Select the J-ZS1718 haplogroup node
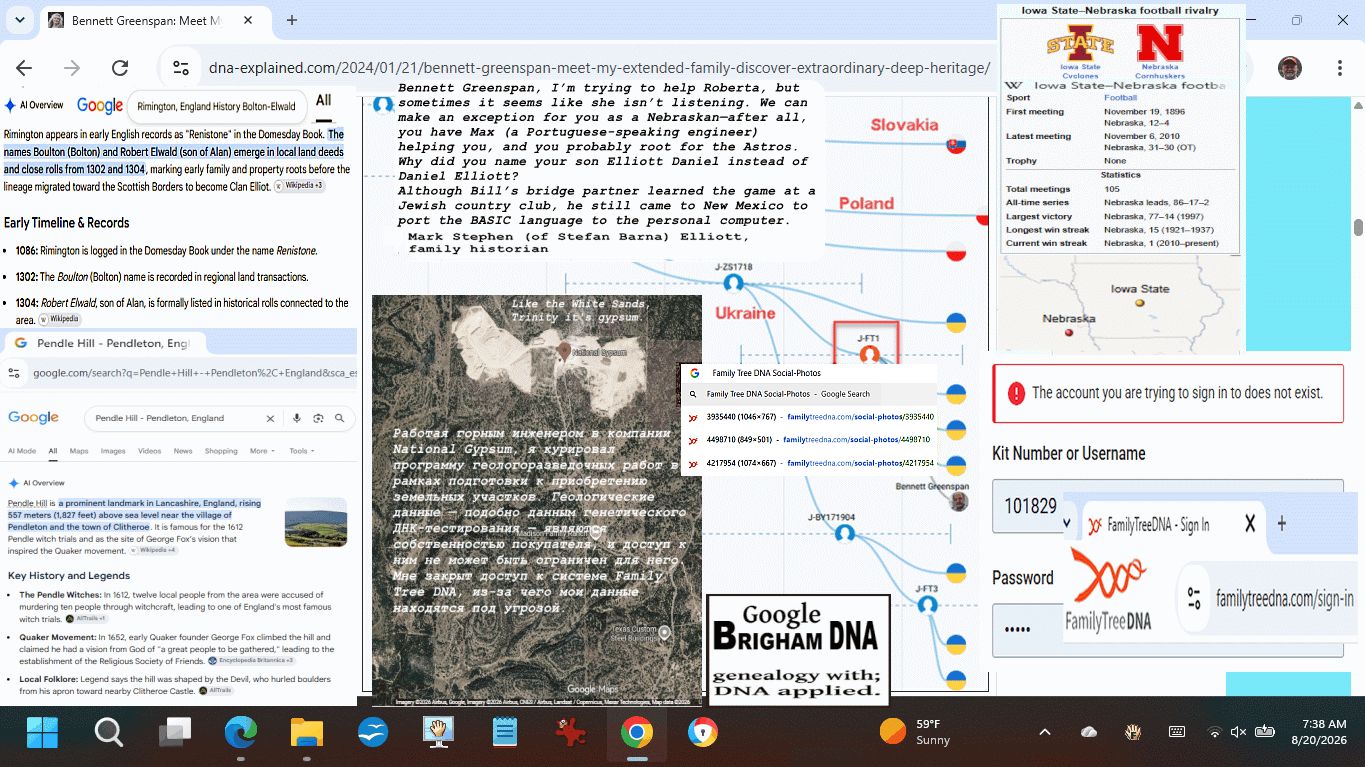Viewport: 1365px width, 767px height. [733, 283]
